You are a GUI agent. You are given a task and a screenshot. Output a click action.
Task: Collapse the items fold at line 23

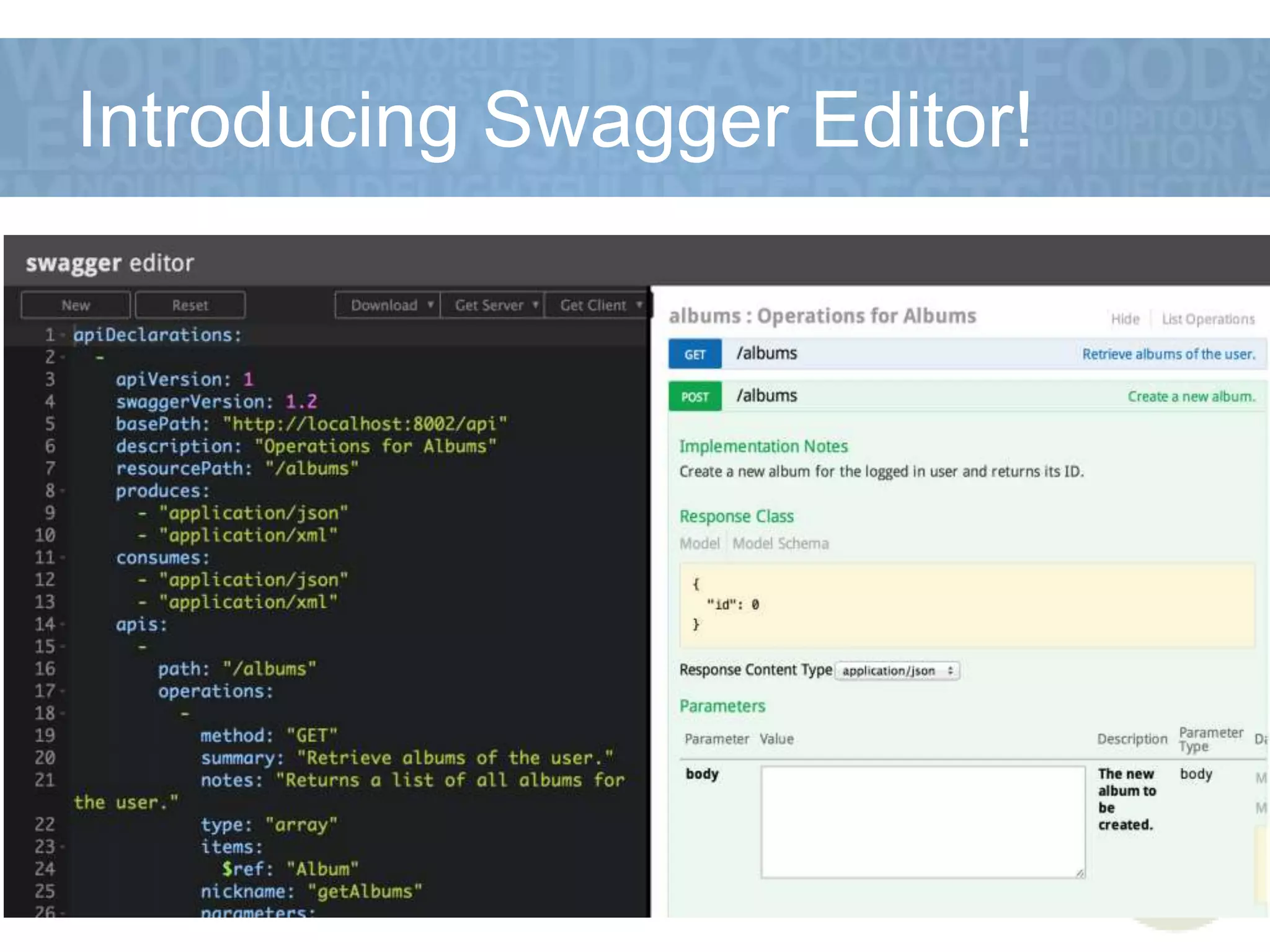coord(63,847)
